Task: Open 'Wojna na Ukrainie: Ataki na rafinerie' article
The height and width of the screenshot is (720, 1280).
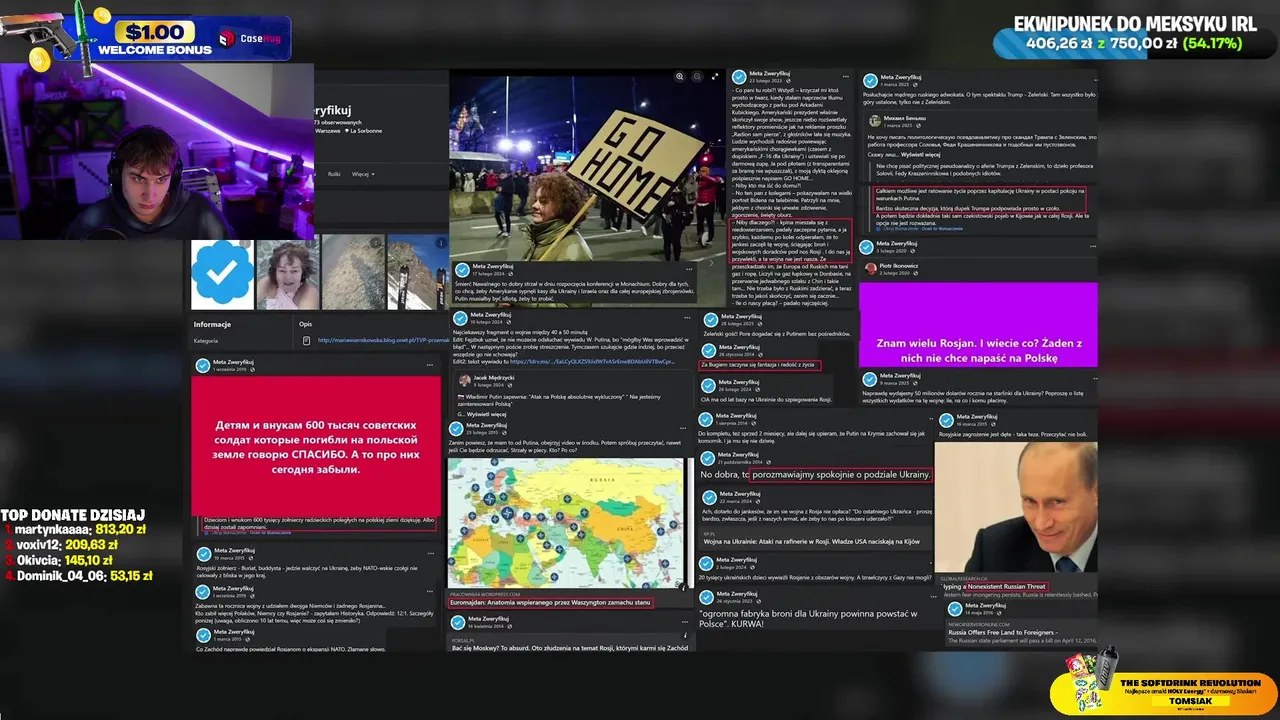Action: (x=811, y=541)
